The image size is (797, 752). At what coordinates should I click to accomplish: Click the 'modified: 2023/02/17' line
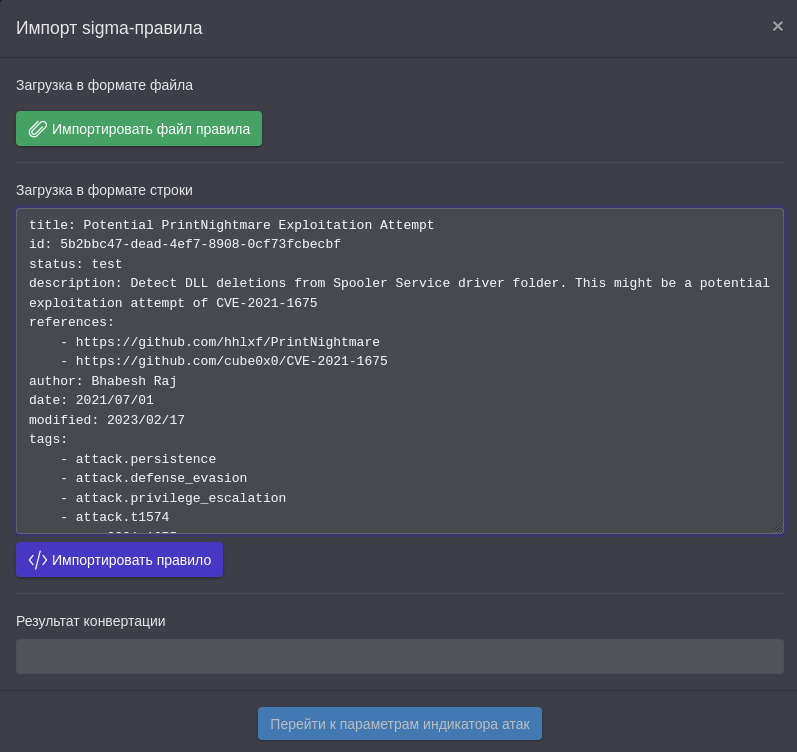coord(106,420)
